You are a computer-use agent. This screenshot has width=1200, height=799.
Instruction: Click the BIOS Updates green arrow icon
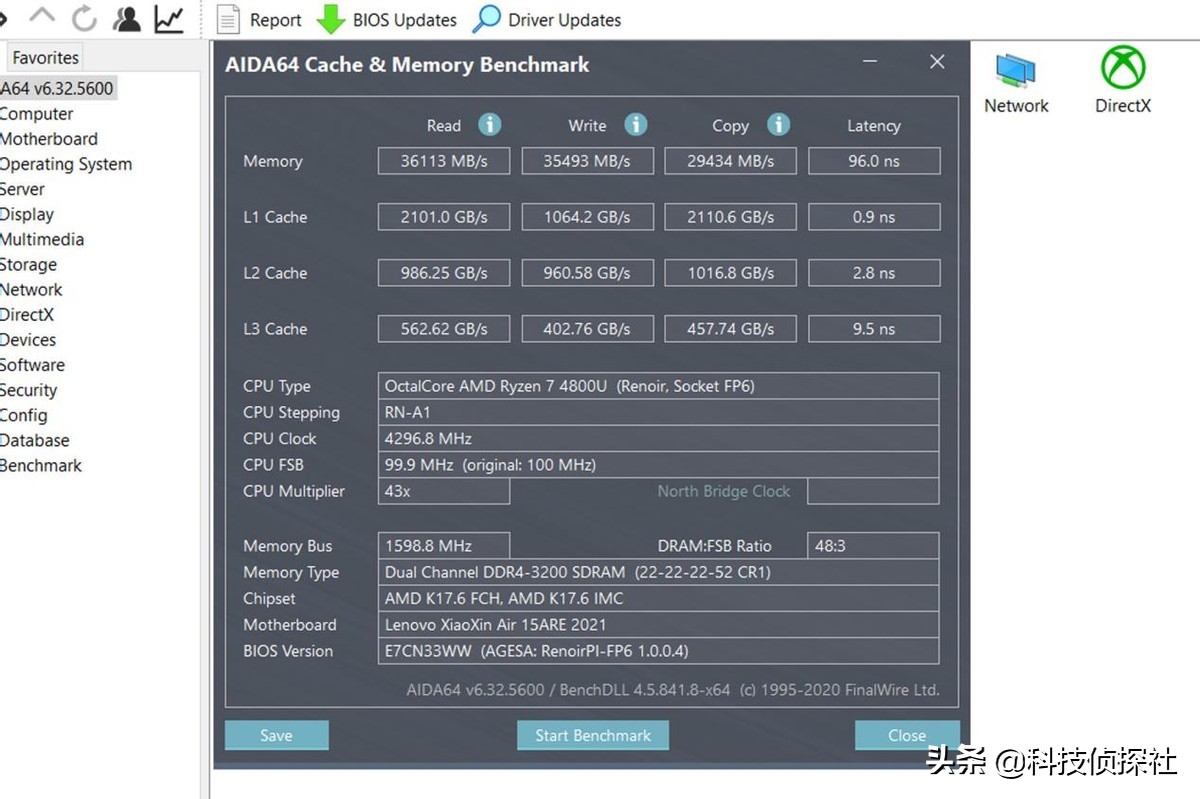pos(331,19)
